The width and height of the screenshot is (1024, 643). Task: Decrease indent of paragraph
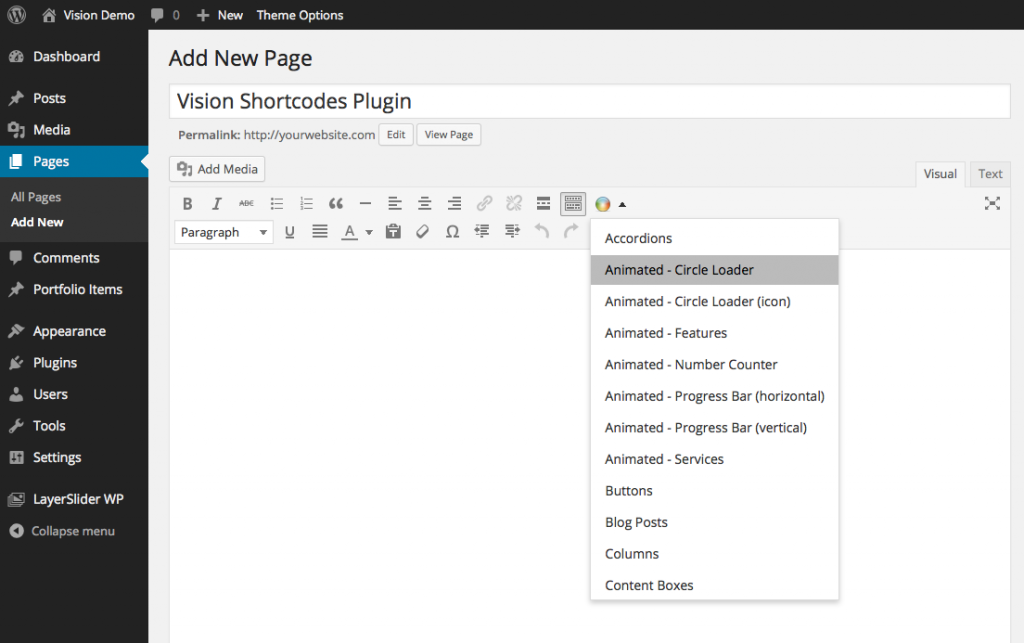pos(482,230)
